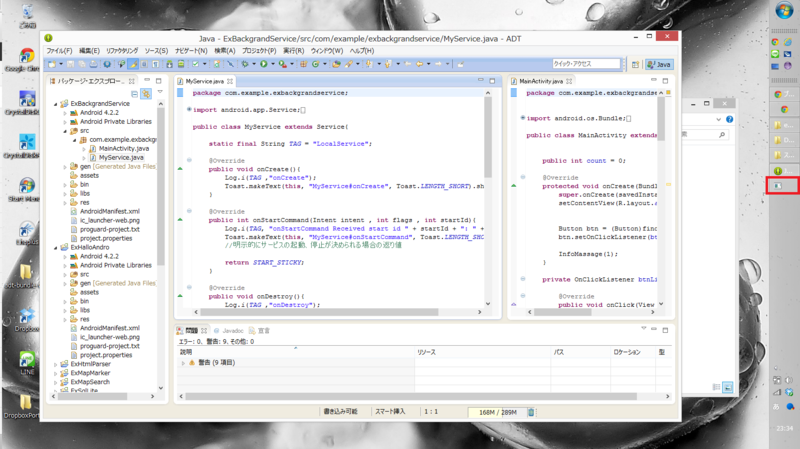Sort problems by ロケーション column header
This screenshot has width=800, height=449.
pyautogui.click(x=633, y=352)
